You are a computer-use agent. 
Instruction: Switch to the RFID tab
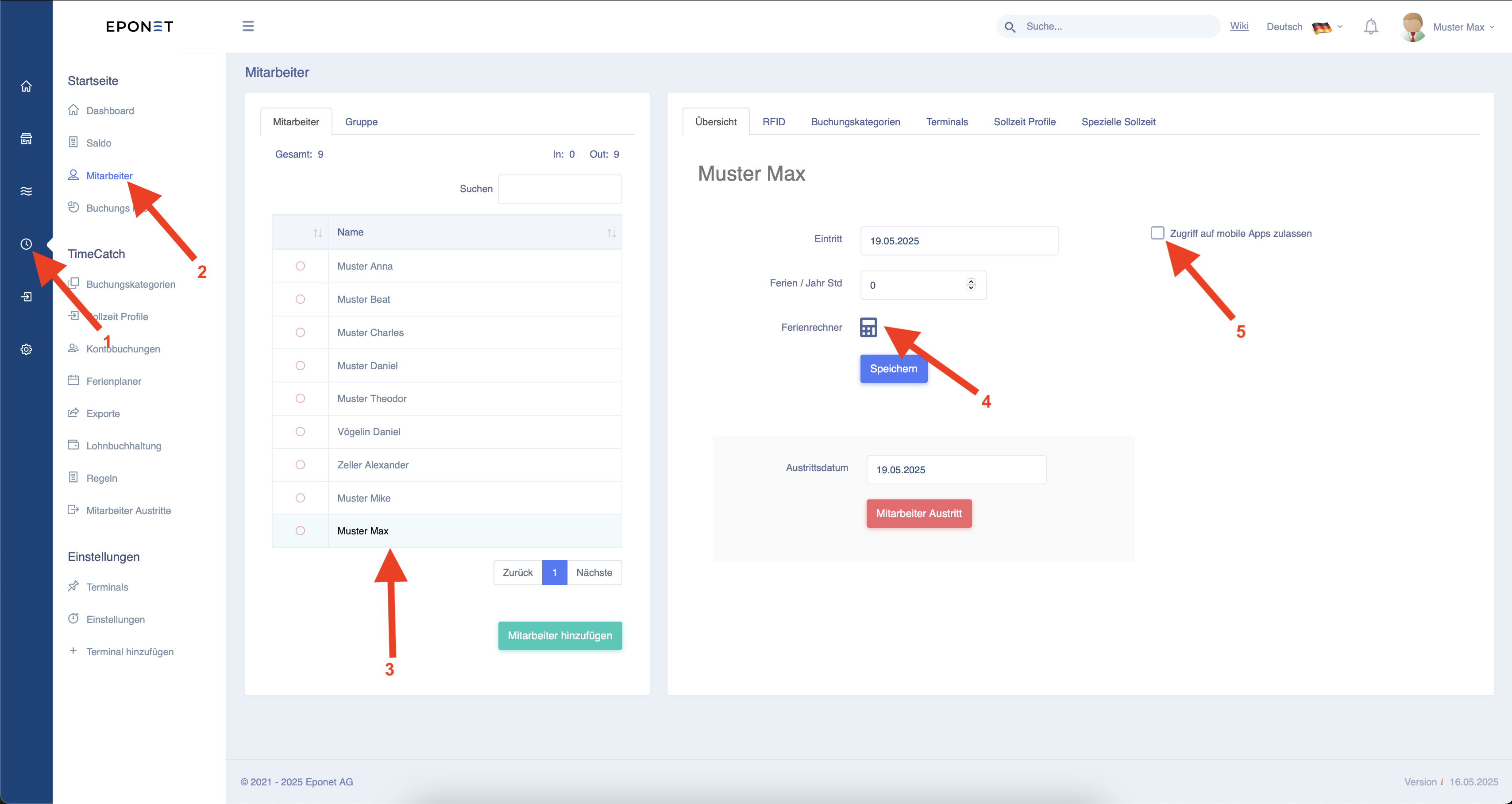pos(774,122)
